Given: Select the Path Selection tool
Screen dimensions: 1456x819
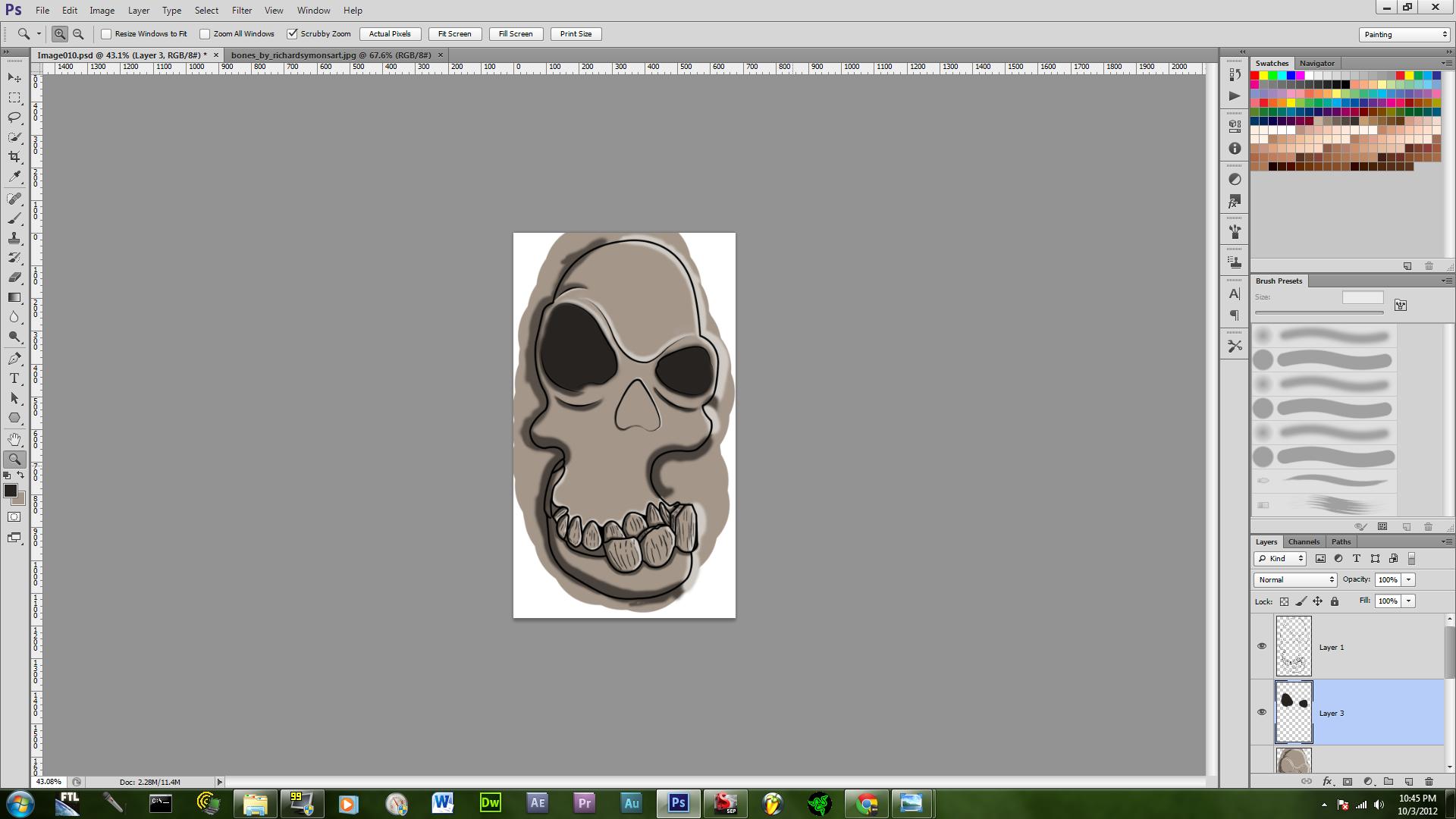Looking at the screenshot, I should point(14,398).
